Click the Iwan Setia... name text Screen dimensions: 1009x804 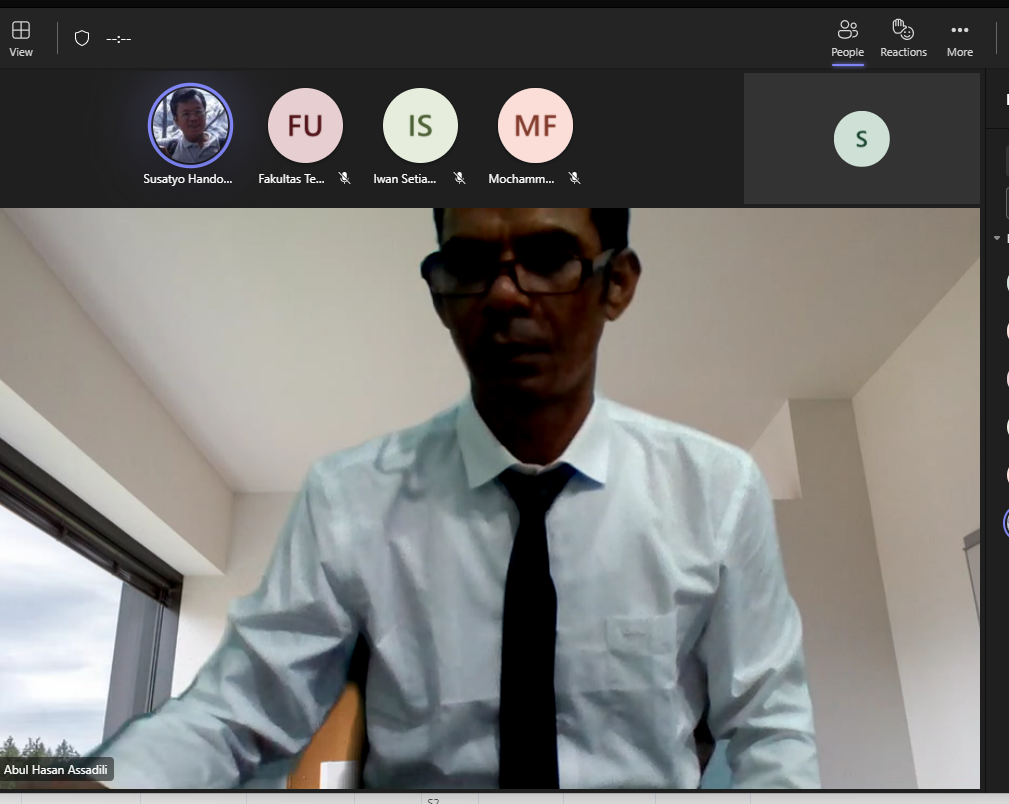[405, 179]
